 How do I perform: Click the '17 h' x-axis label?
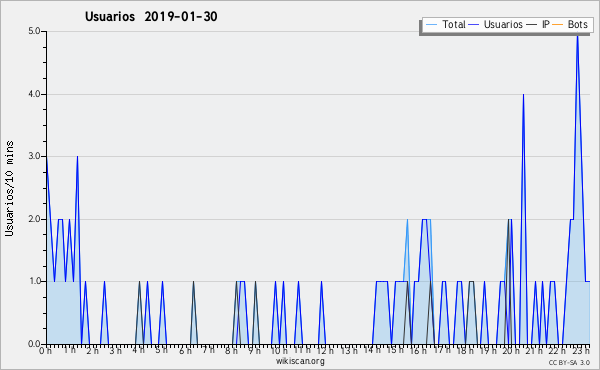[x=442, y=350]
